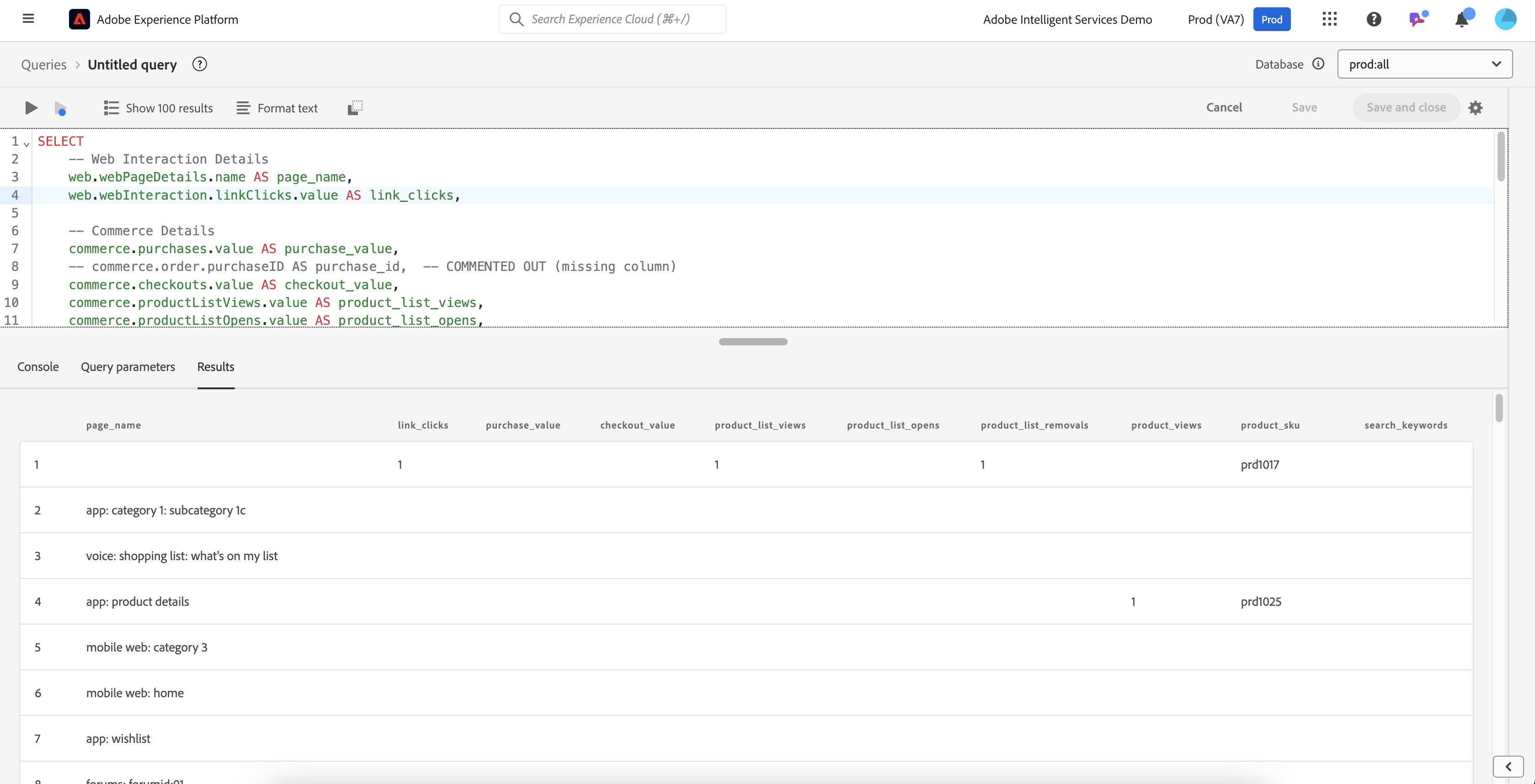Click the Queries breadcrumb link
Screen dimensions: 1535x784
43,64
